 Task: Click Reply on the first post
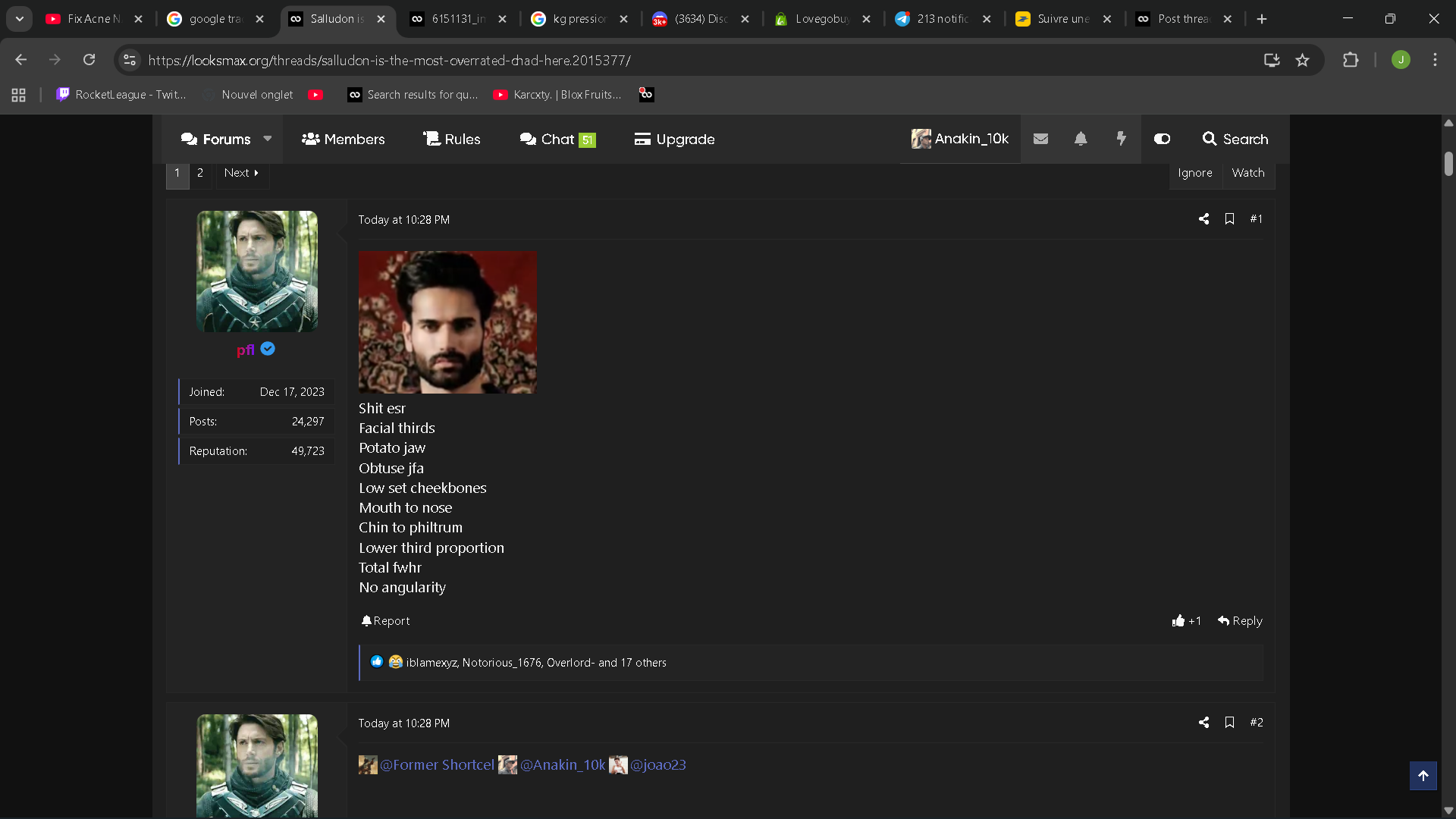pyautogui.click(x=1240, y=621)
